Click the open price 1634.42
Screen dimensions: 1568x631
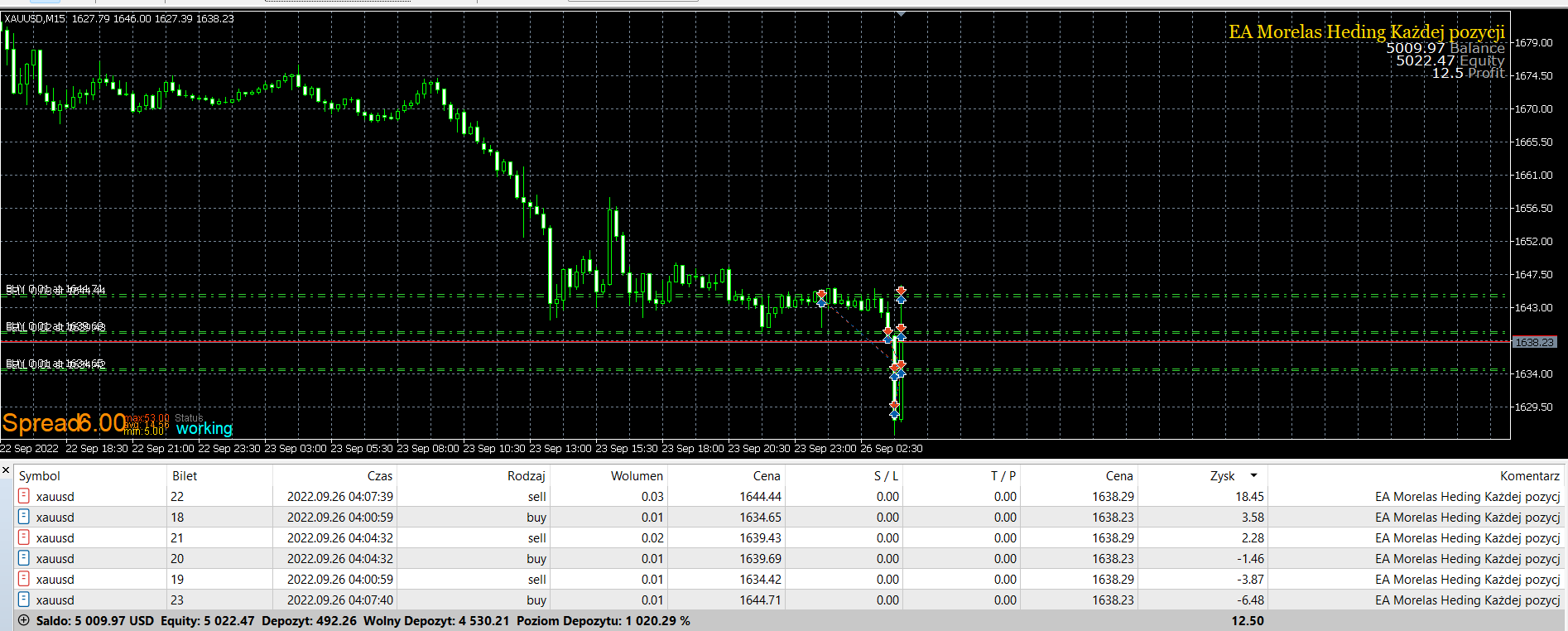click(x=760, y=579)
